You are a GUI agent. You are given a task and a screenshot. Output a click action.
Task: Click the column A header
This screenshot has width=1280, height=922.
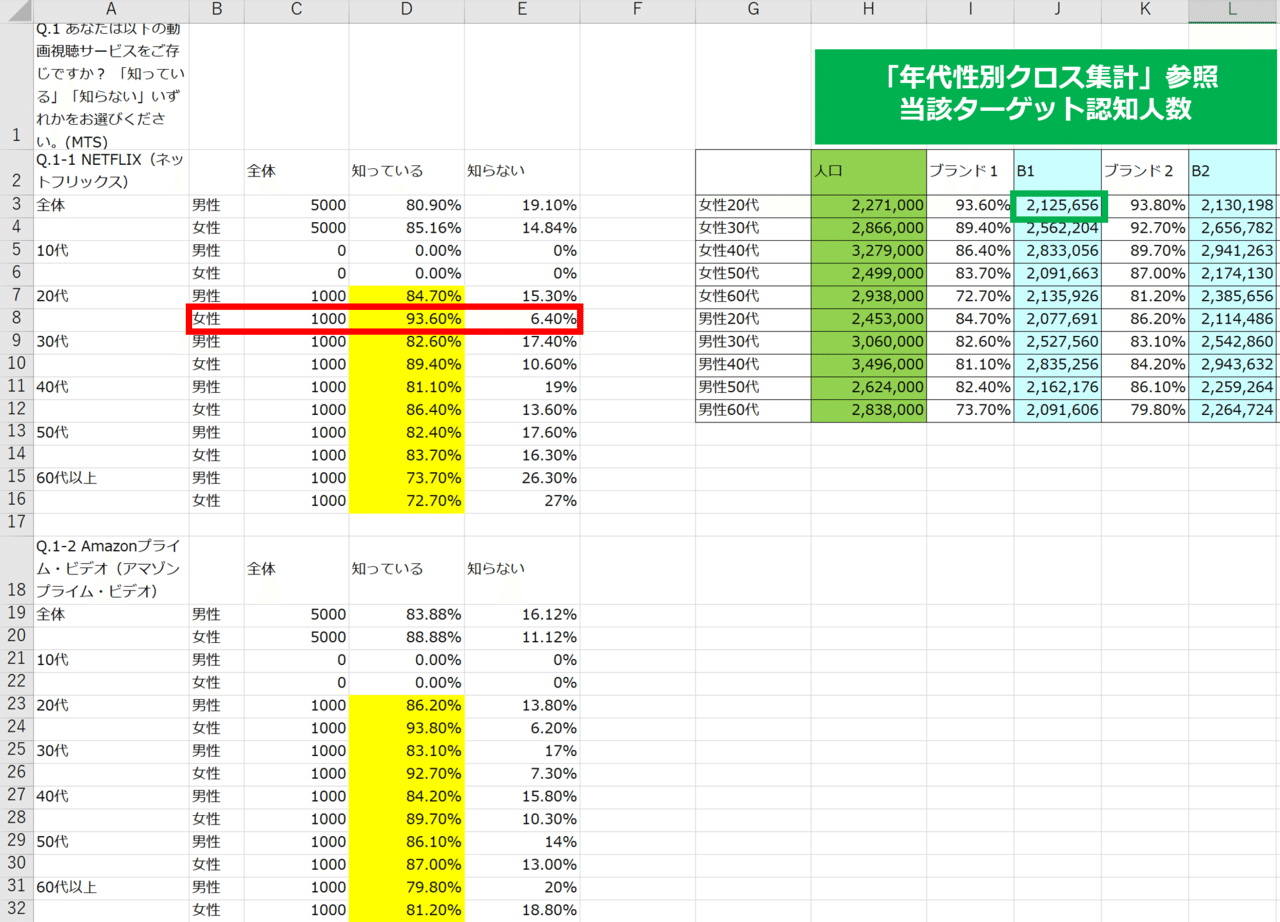pos(111,10)
